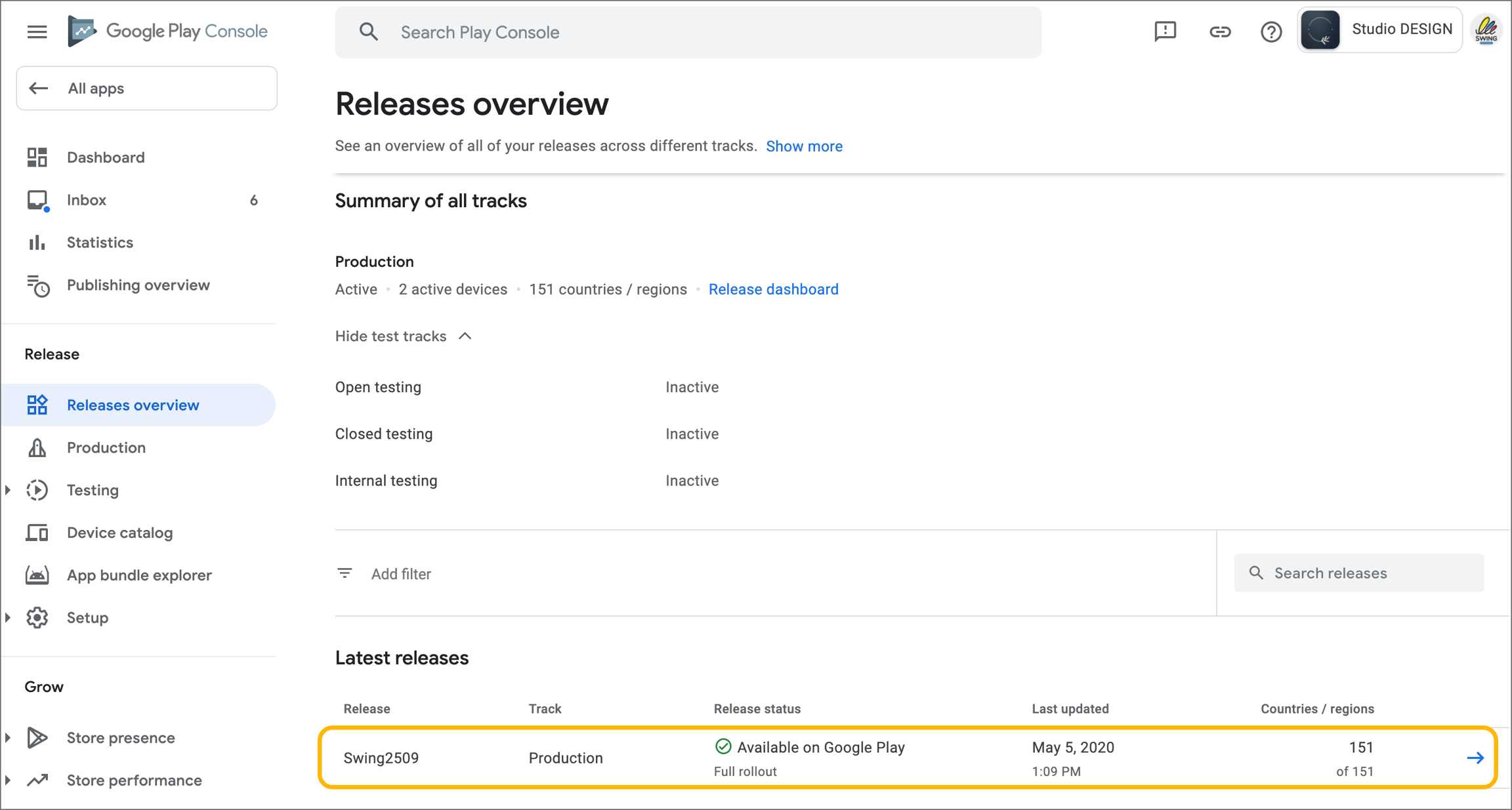This screenshot has width=1512, height=810.
Task: Go to Publishing overview page
Action: 138,285
